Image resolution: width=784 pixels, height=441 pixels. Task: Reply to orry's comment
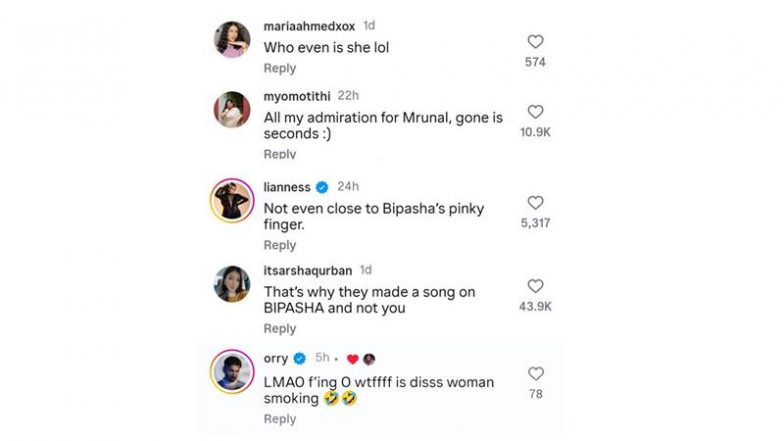(280, 419)
